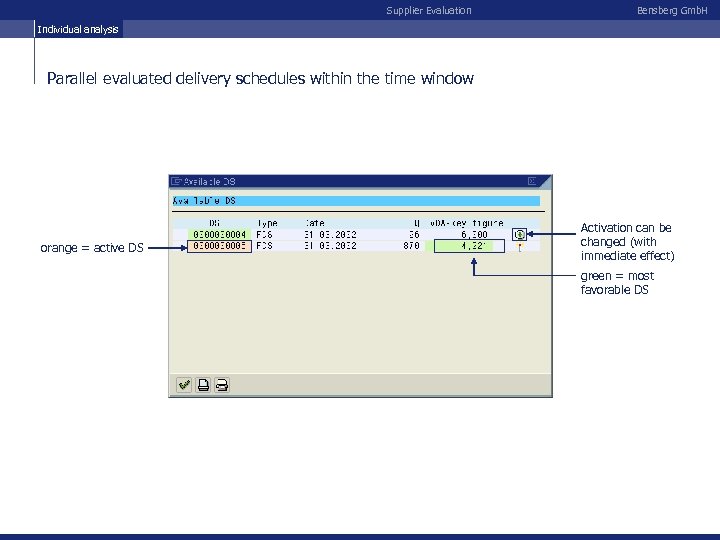Select the green DS number ending 0004

[x=219, y=235]
